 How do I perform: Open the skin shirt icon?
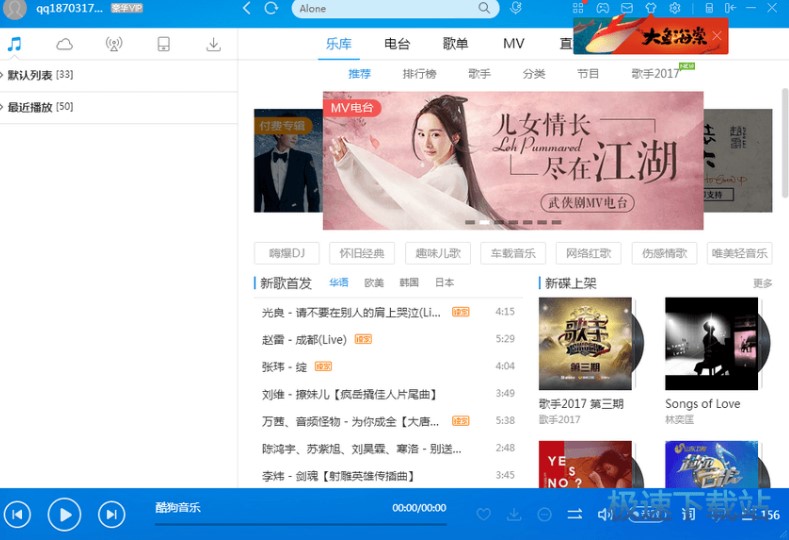[x=651, y=8]
